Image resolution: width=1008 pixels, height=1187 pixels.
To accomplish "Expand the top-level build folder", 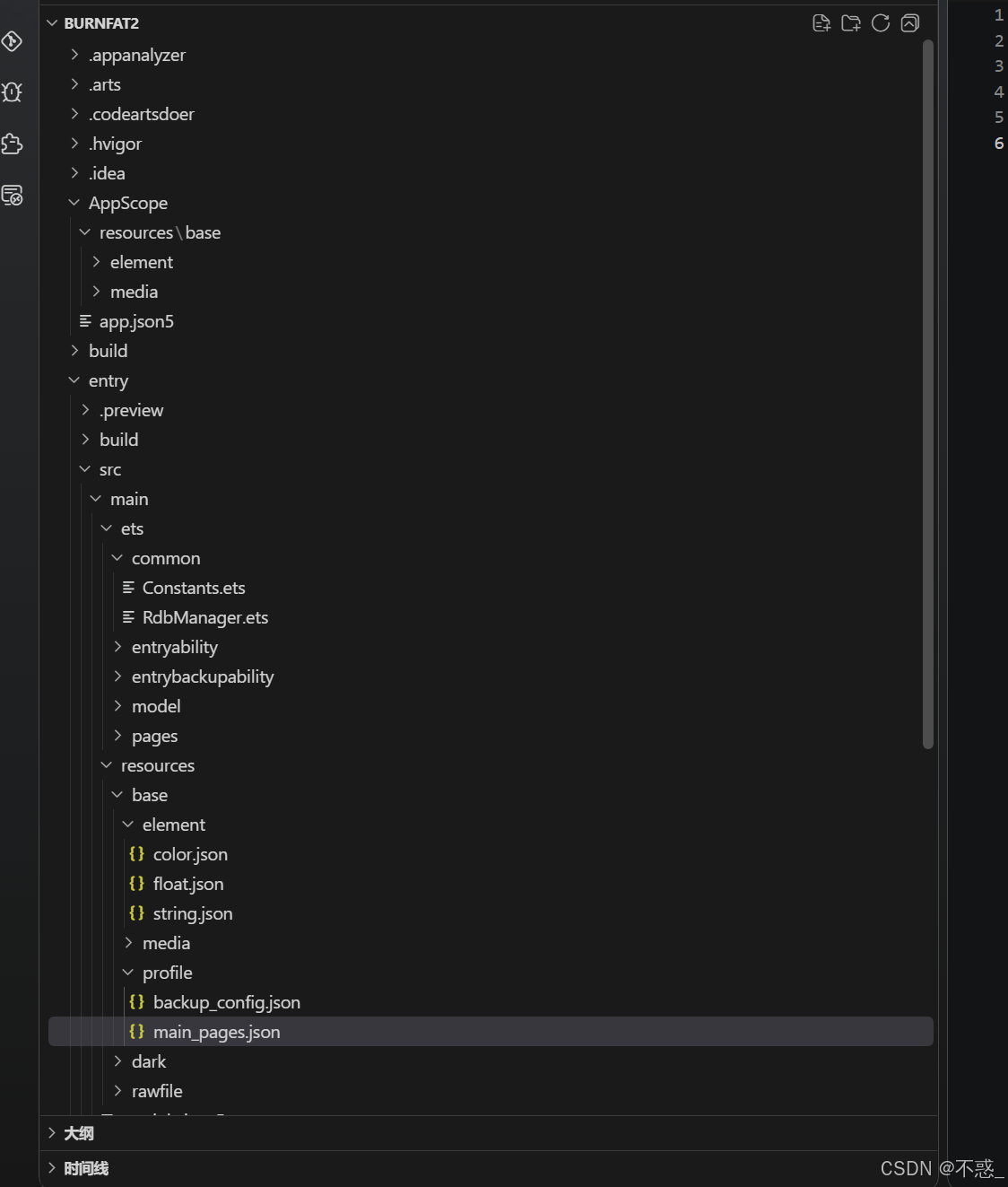I will coord(74,351).
